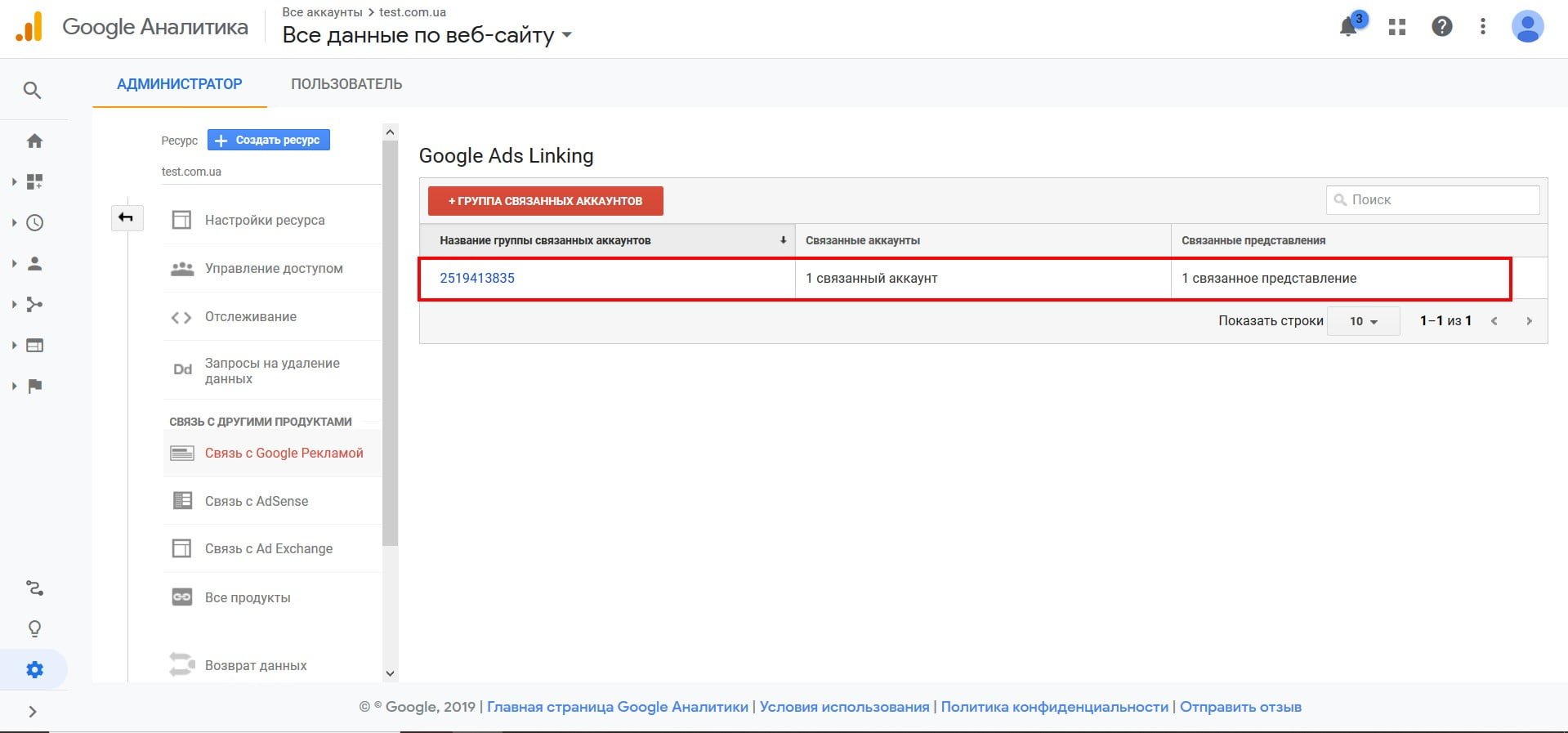Open the help question mark icon
This screenshot has width=1568, height=733.
pyautogui.click(x=1442, y=27)
